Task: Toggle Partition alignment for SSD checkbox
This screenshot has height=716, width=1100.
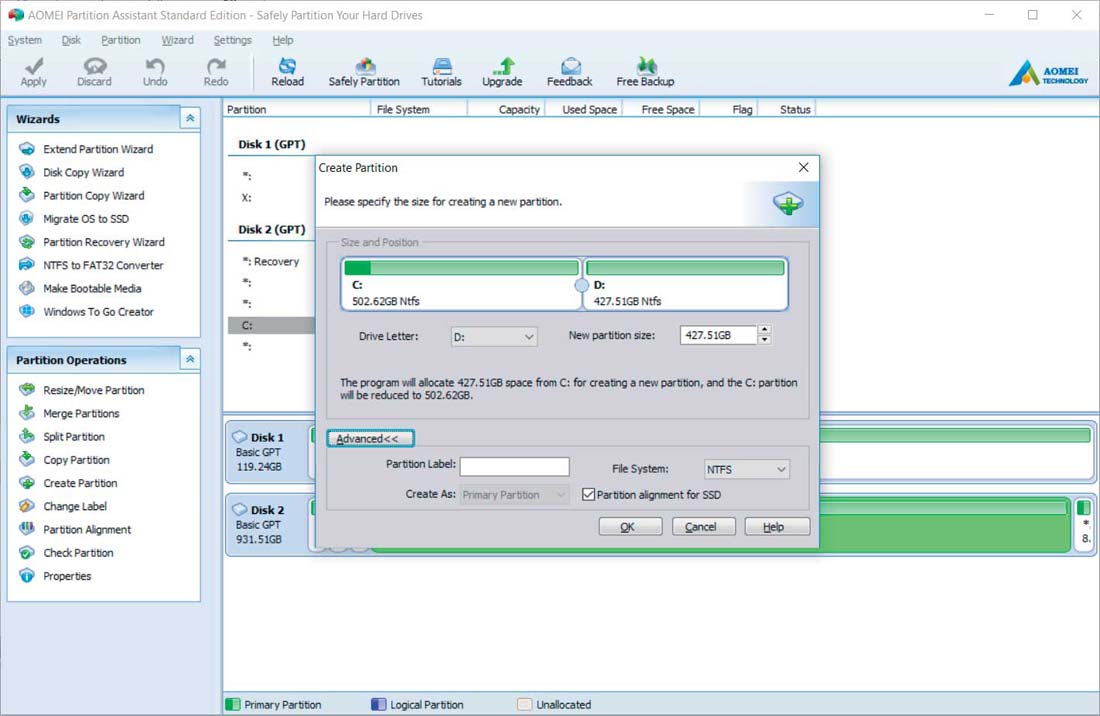Action: (589, 494)
